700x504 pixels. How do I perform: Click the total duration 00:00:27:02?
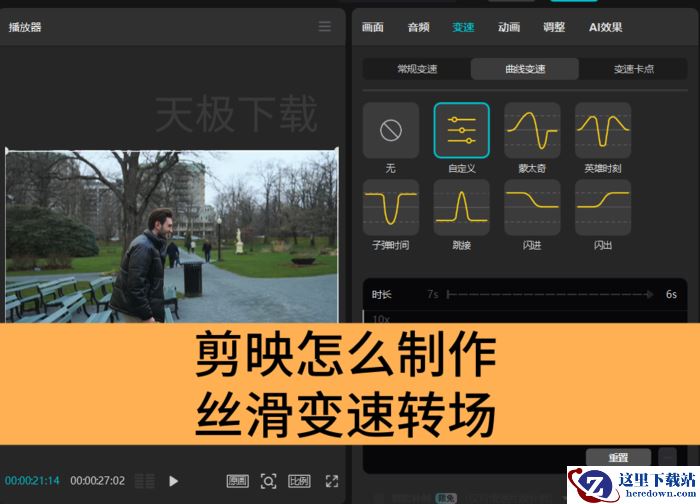(98, 481)
